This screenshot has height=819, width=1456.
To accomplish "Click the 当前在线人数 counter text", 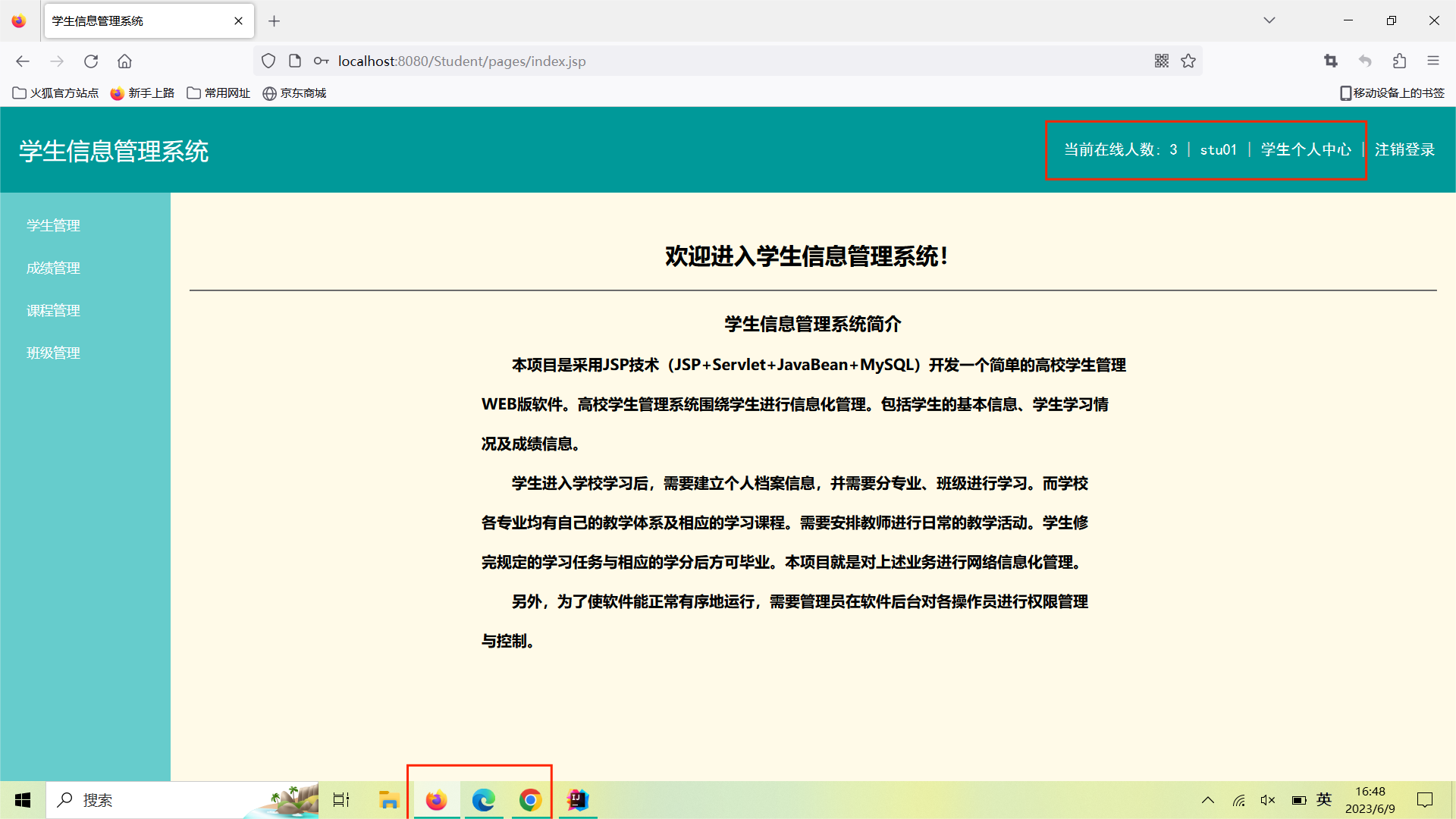I will 1120,150.
